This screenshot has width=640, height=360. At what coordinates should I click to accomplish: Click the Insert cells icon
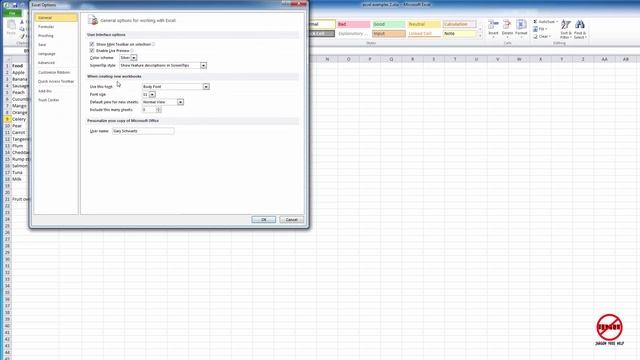tap(493, 24)
